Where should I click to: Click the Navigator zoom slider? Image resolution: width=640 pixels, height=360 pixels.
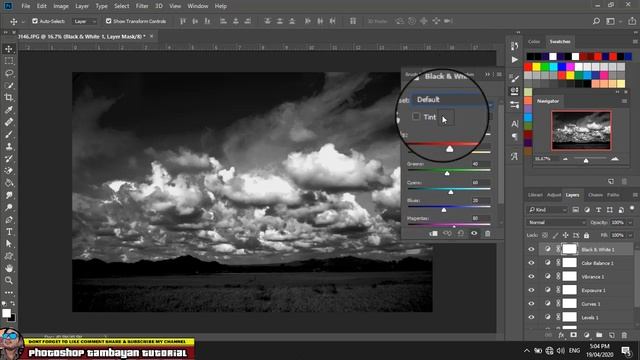tap(586, 160)
